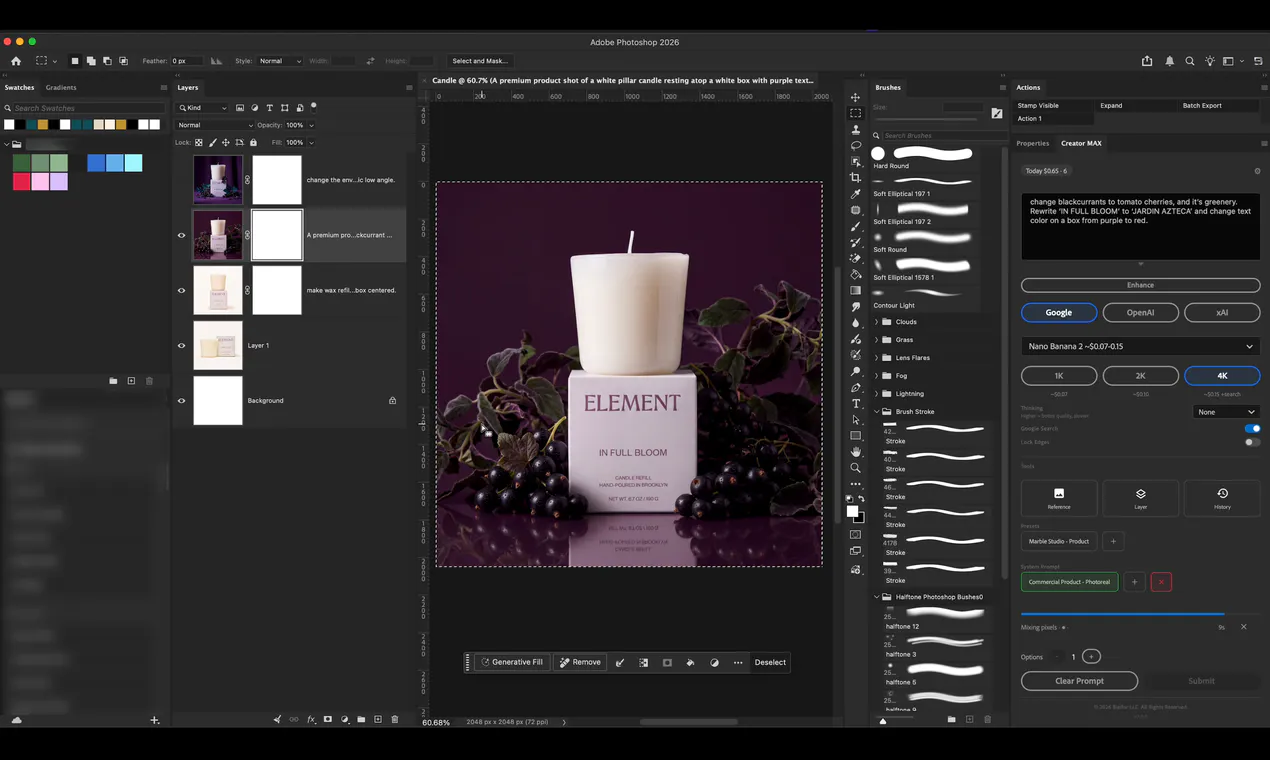1270x760 pixels.
Task: Click Generative Fill in contextual bar
Action: pos(512,662)
